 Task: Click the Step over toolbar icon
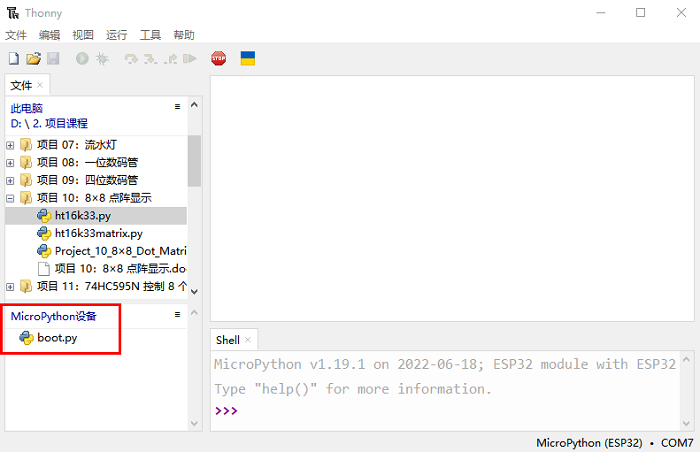click(131, 59)
